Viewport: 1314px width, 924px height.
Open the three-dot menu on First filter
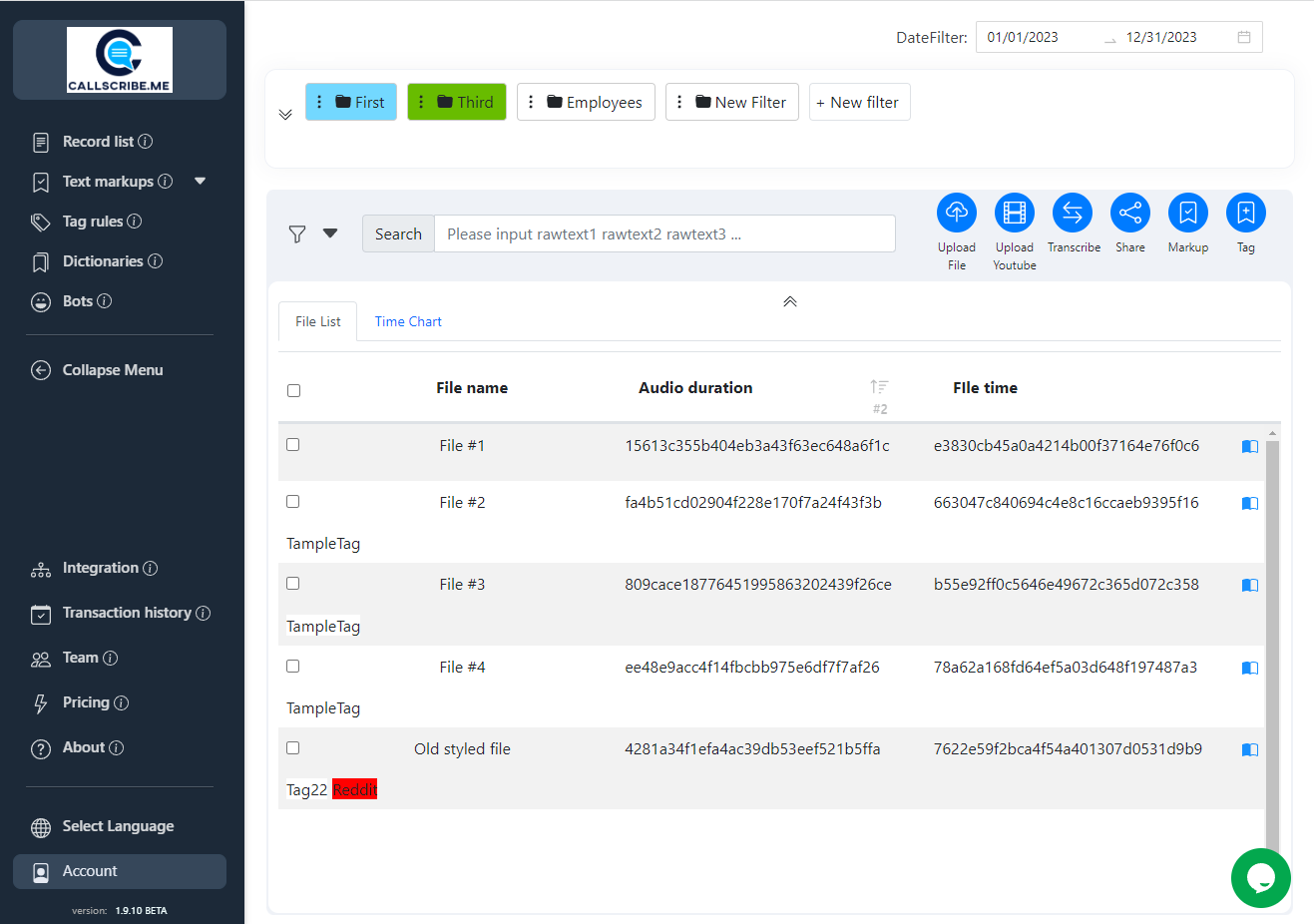(x=319, y=102)
